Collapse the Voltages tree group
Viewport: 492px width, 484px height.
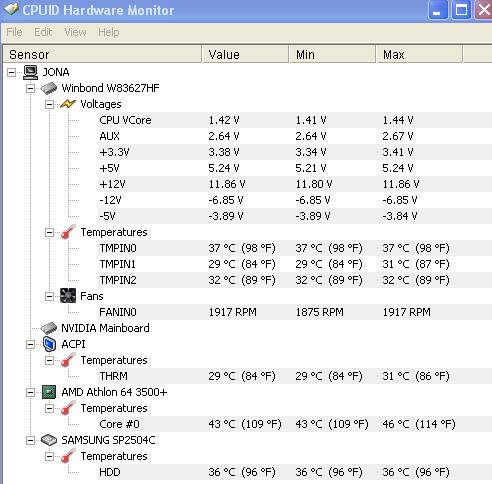[x=49, y=104]
